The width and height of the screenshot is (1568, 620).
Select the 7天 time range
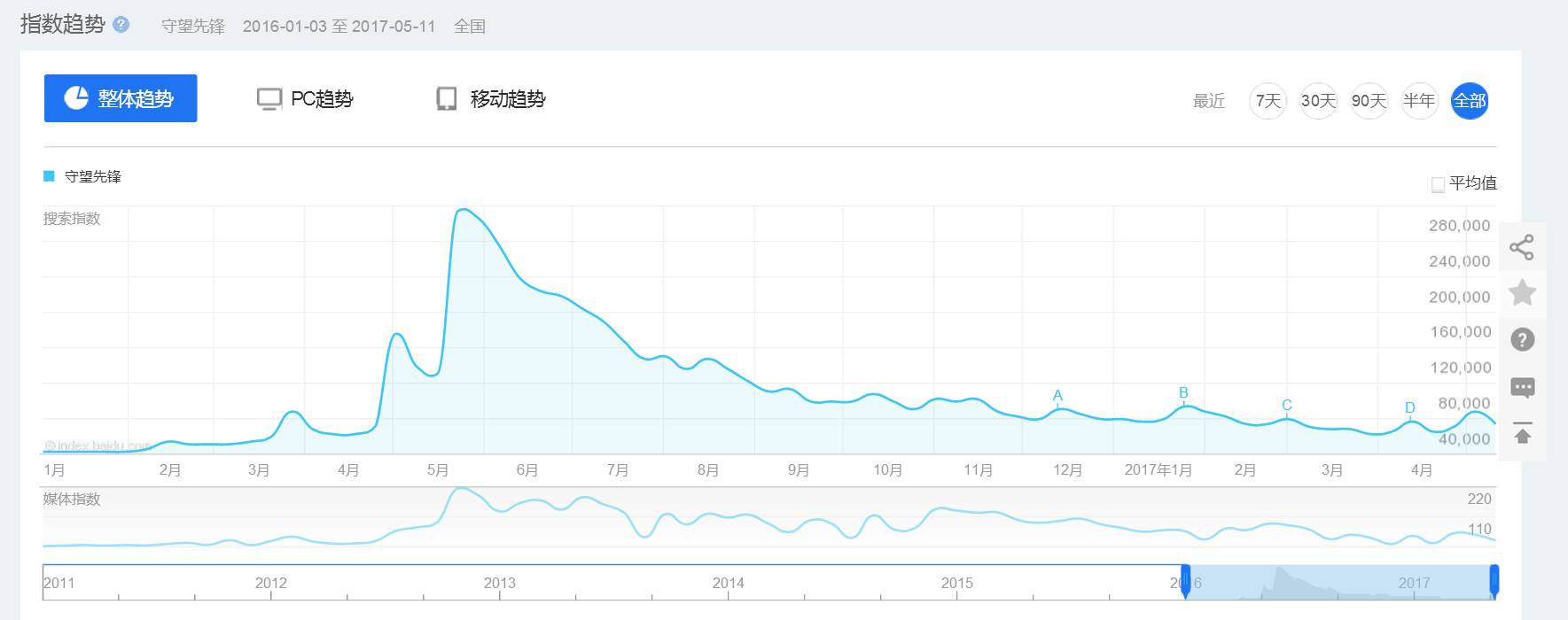1268,101
